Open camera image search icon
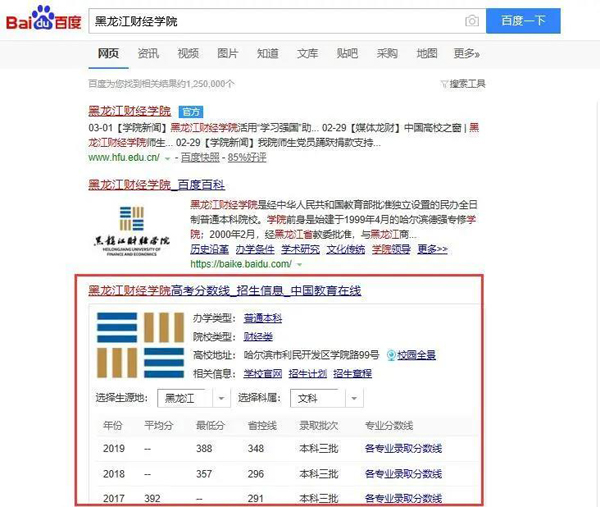This screenshot has height=507, width=600. [x=472, y=21]
